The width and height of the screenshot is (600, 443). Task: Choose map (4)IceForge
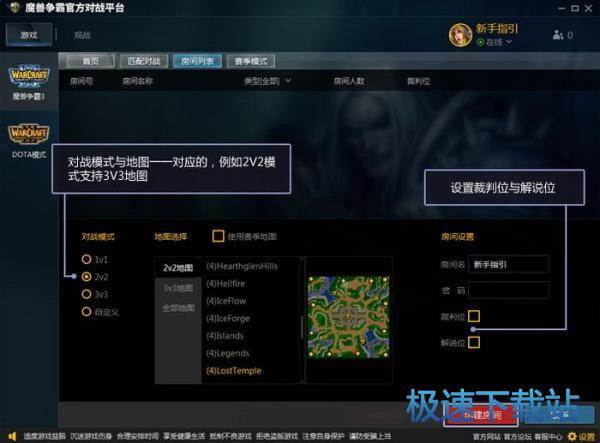tap(228, 318)
